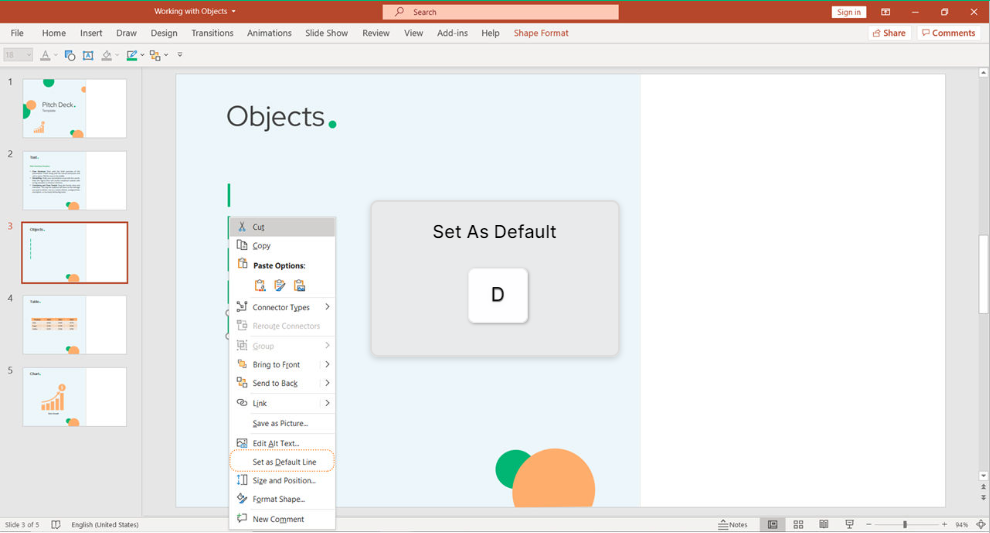Click the Arrange objects icon in the toolbar

(155, 56)
